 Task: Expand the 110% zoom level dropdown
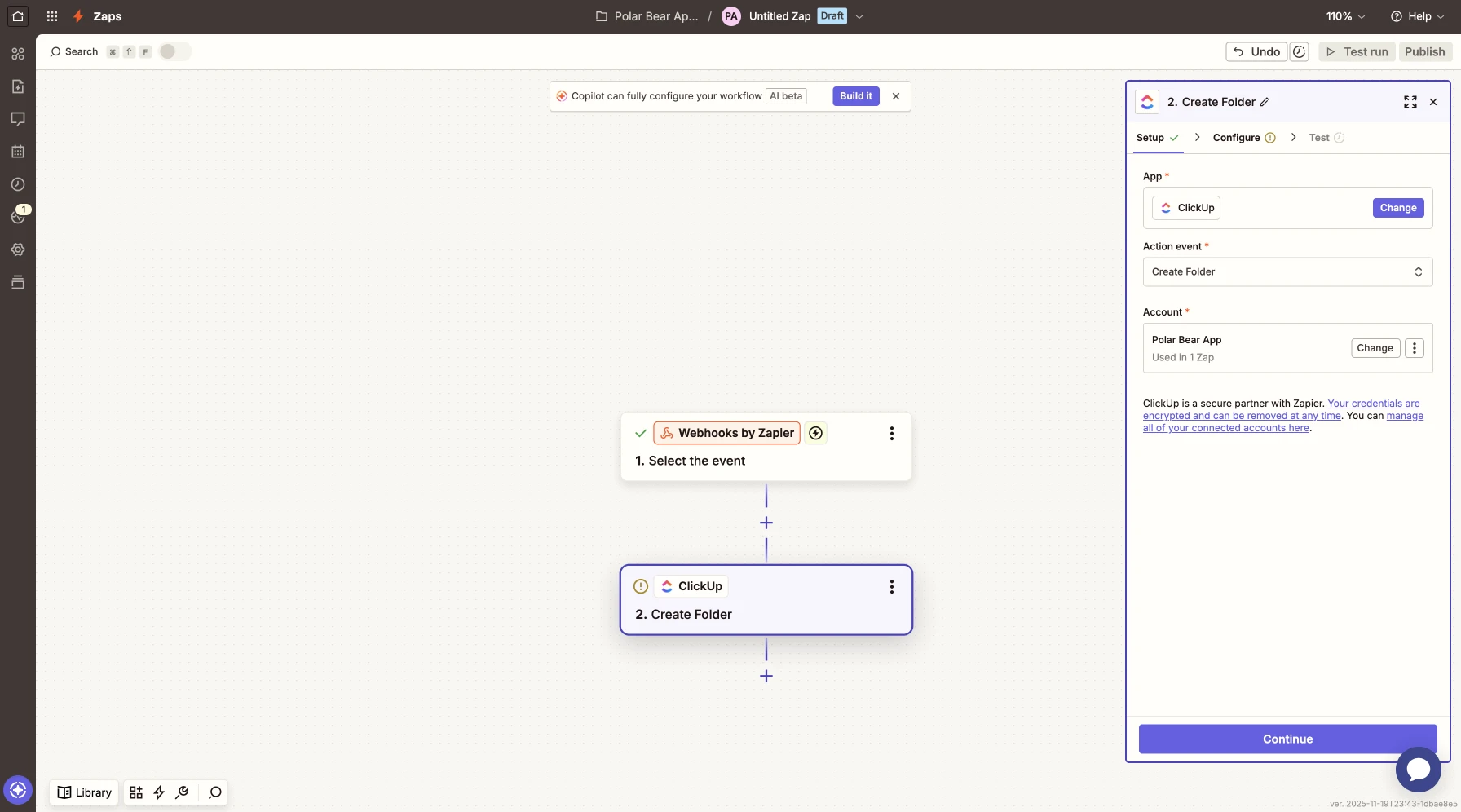click(x=1344, y=16)
